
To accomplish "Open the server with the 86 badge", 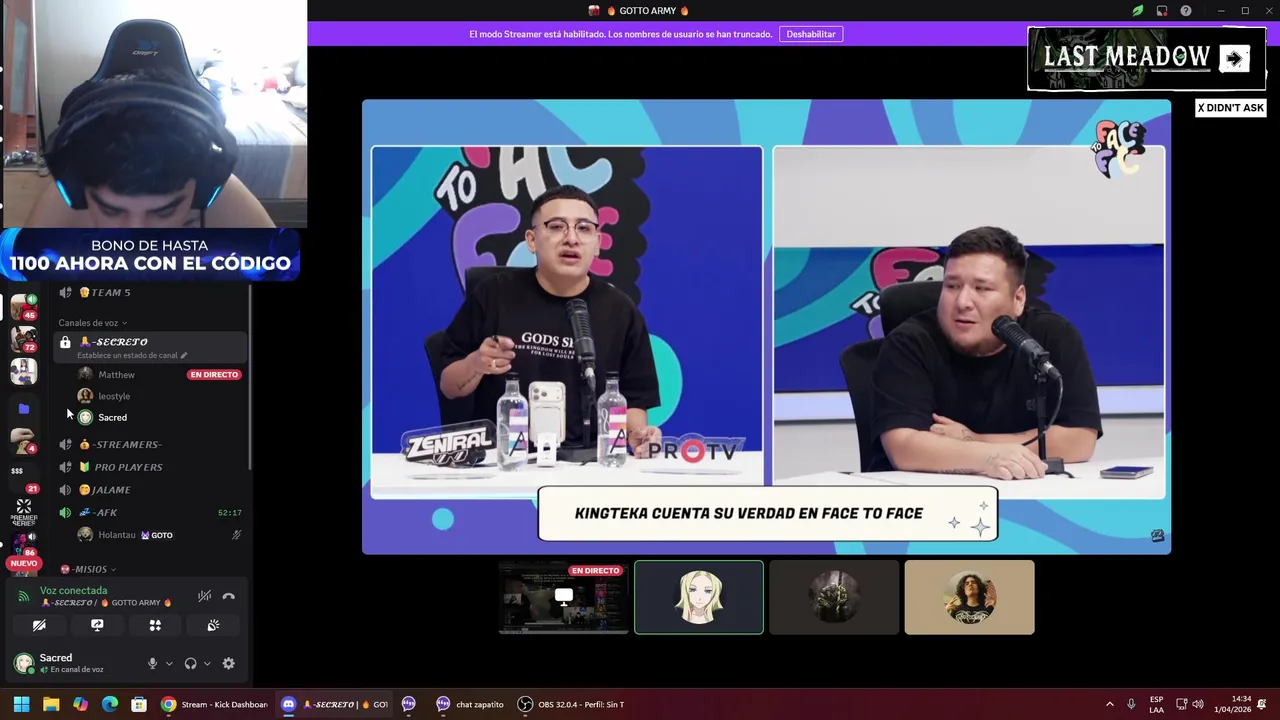I will click(x=23, y=544).
